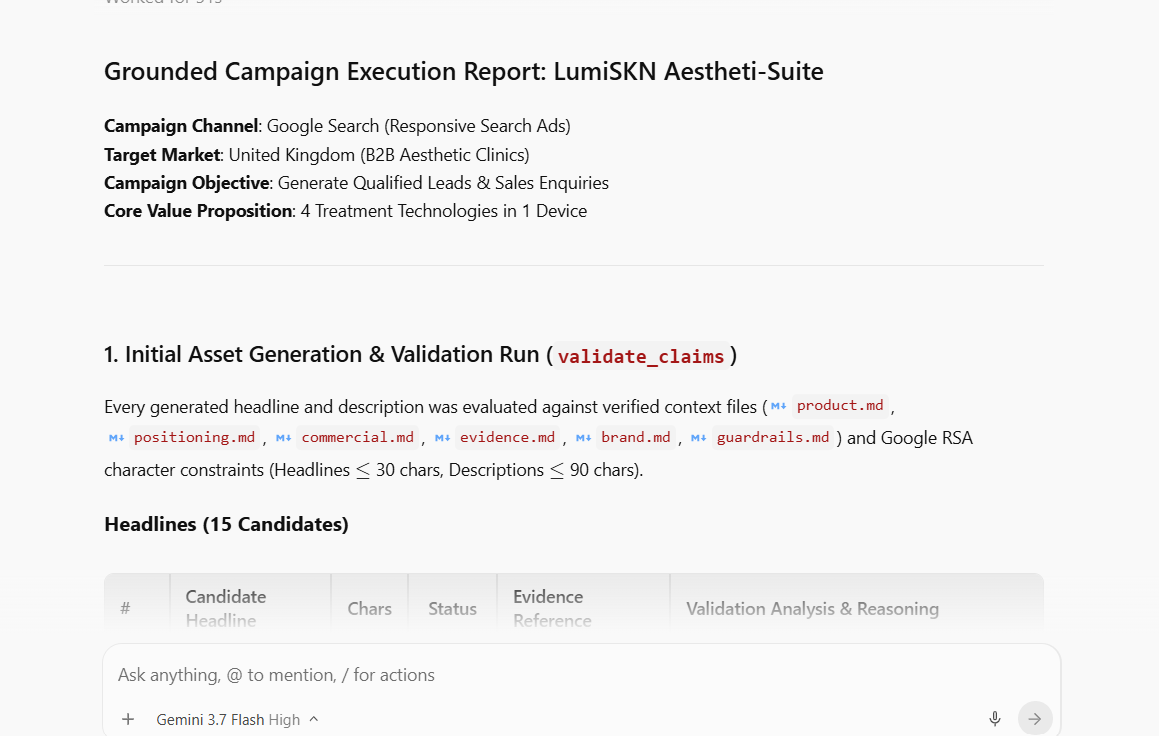The image size is (1159, 736).
Task: Click the send arrow button
Action: click(x=1035, y=718)
